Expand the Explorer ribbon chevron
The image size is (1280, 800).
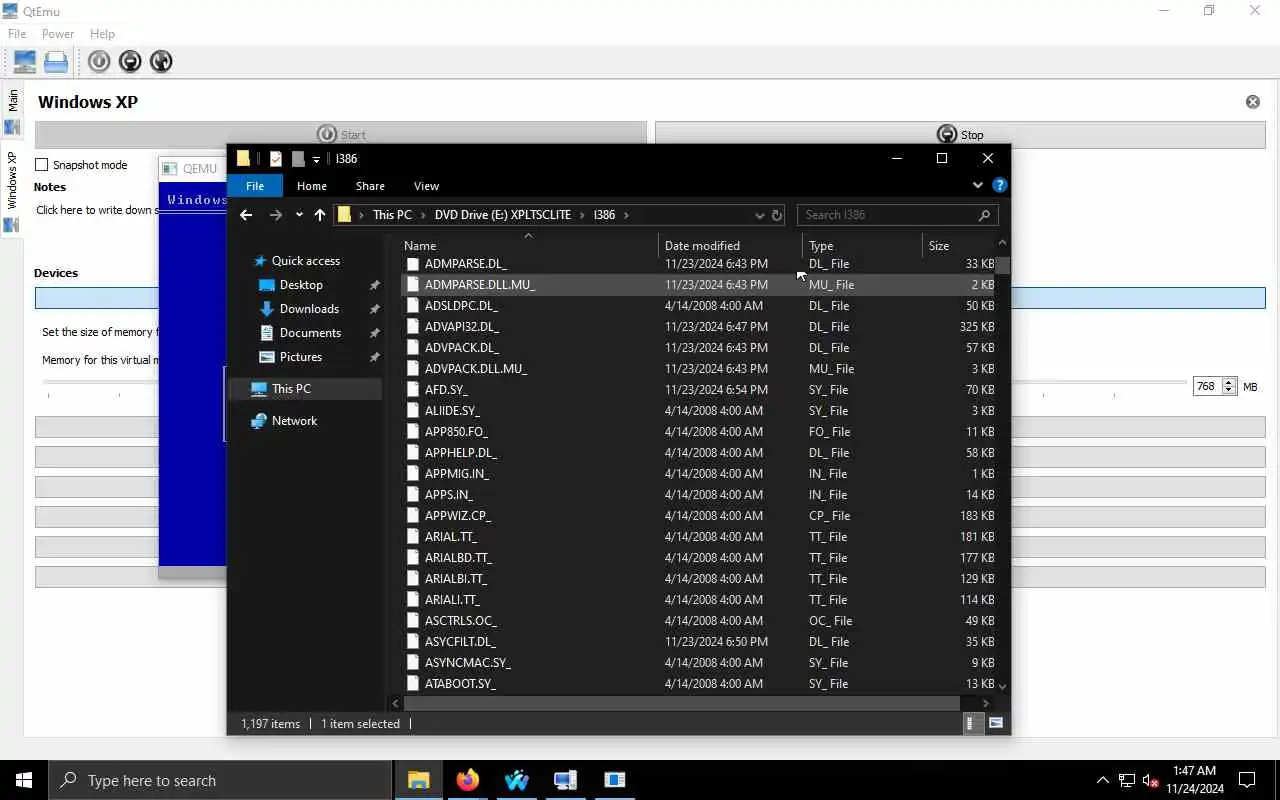[978, 185]
